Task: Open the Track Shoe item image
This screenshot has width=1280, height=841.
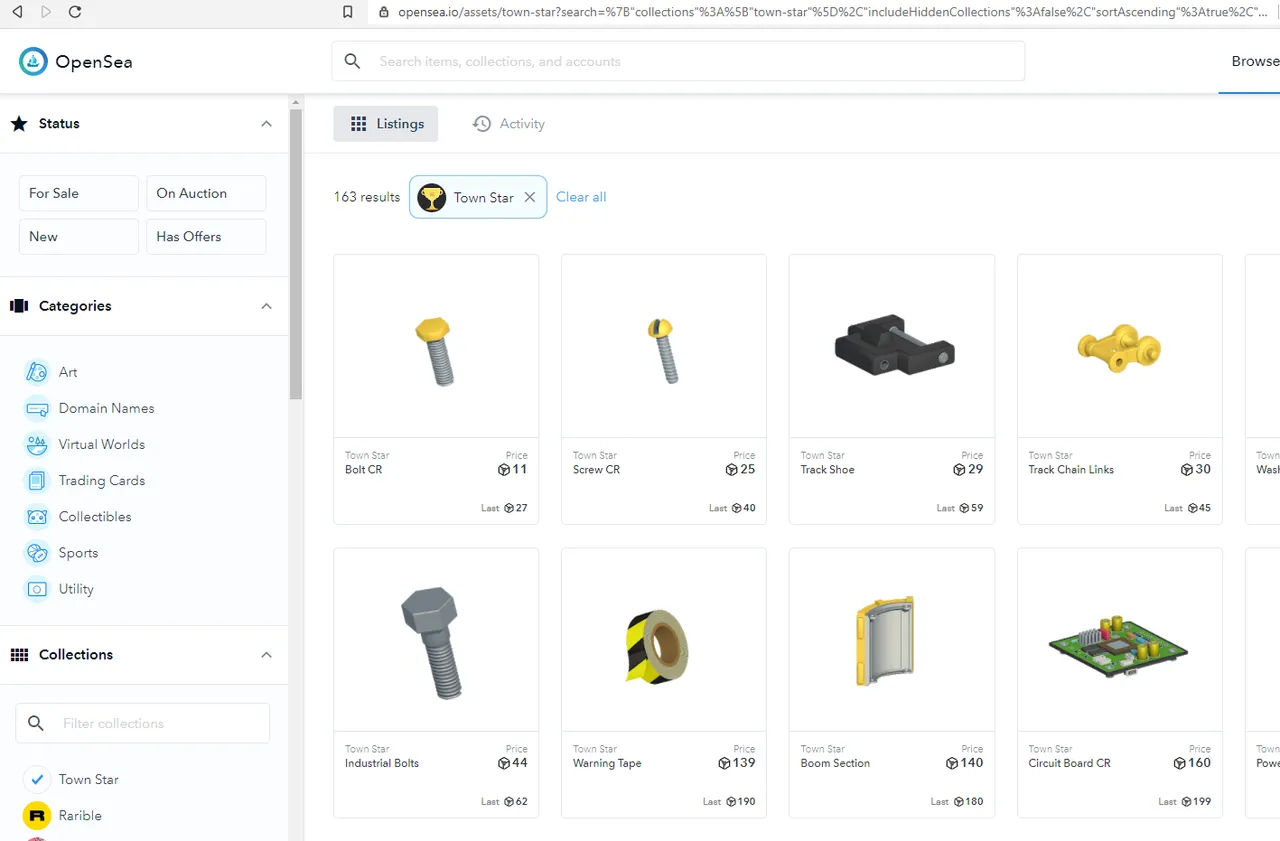Action: click(892, 346)
